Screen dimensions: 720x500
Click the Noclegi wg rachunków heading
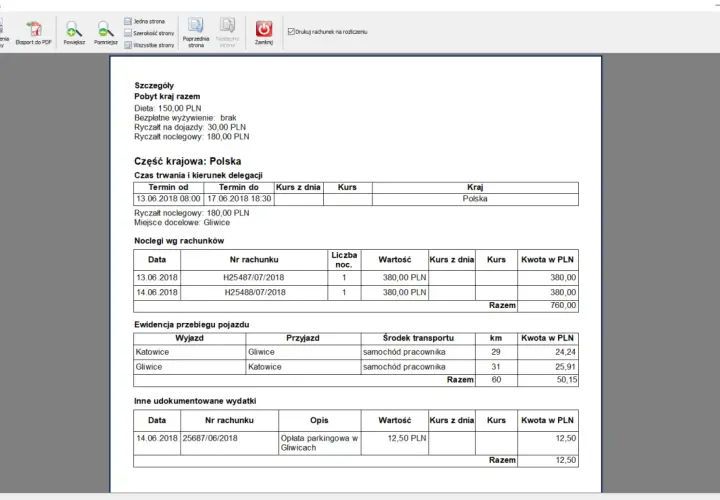pos(179,241)
